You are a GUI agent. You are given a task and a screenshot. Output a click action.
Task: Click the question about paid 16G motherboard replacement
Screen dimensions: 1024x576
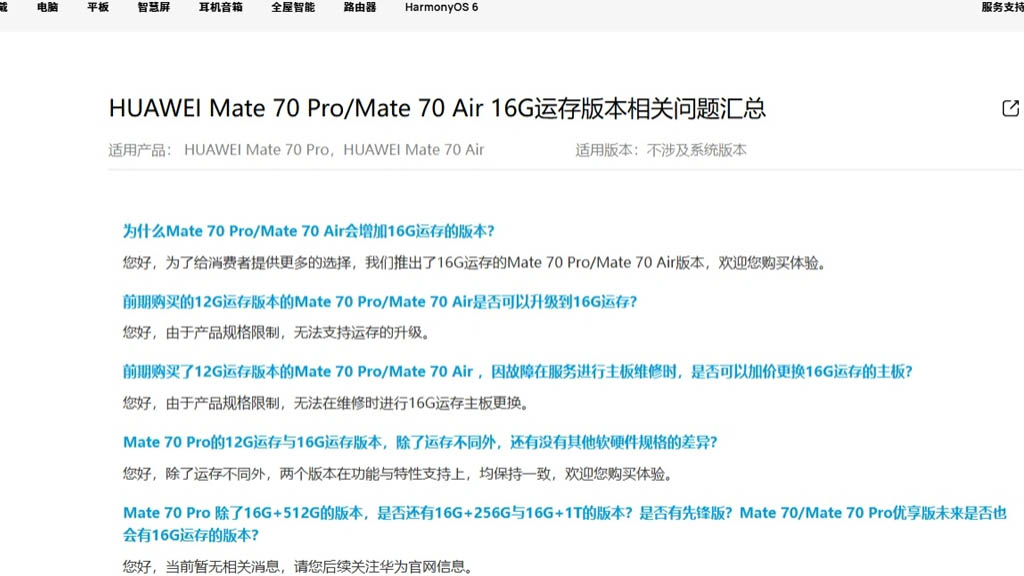pyautogui.click(x=517, y=371)
